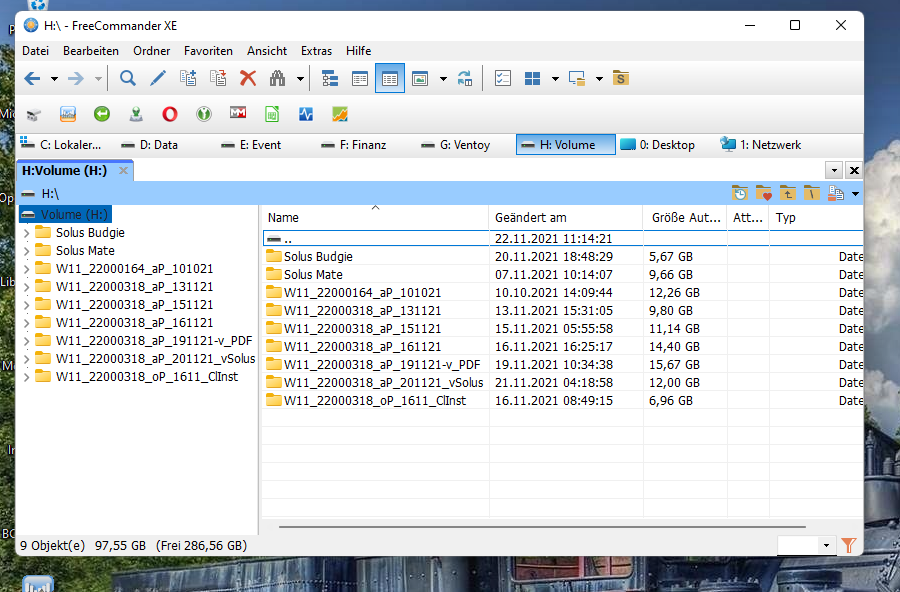The image size is (900, 592).
Task: Open the 0: Desktop location
Action: [x=658, y=145]
